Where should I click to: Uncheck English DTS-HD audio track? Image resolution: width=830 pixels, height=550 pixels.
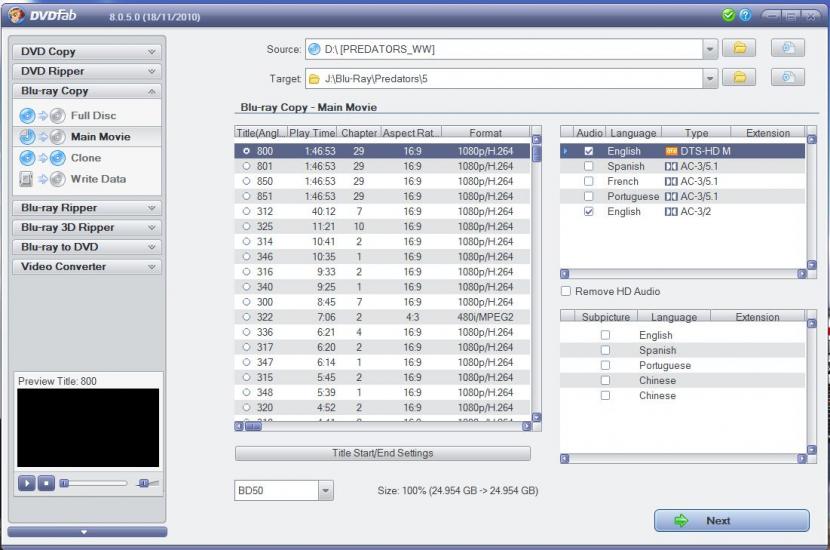coord(589,151)
